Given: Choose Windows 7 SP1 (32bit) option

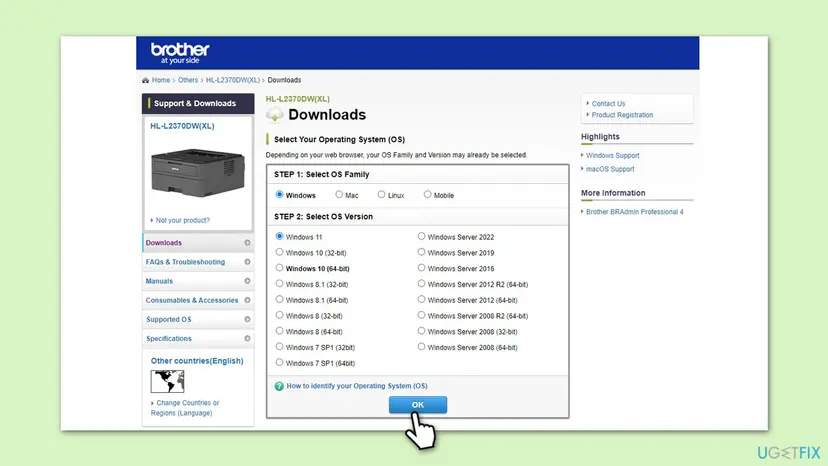Looking at the screenshot, I should point(279,347).
